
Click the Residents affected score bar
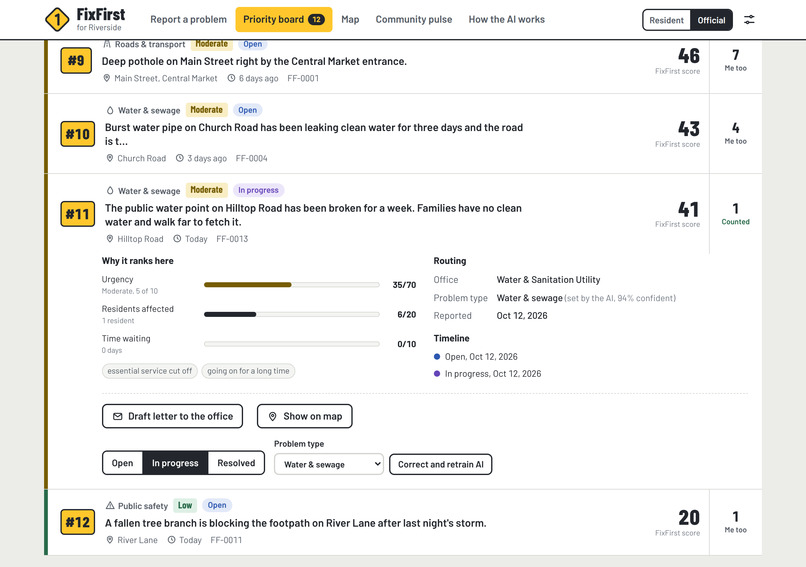(291, 314)
